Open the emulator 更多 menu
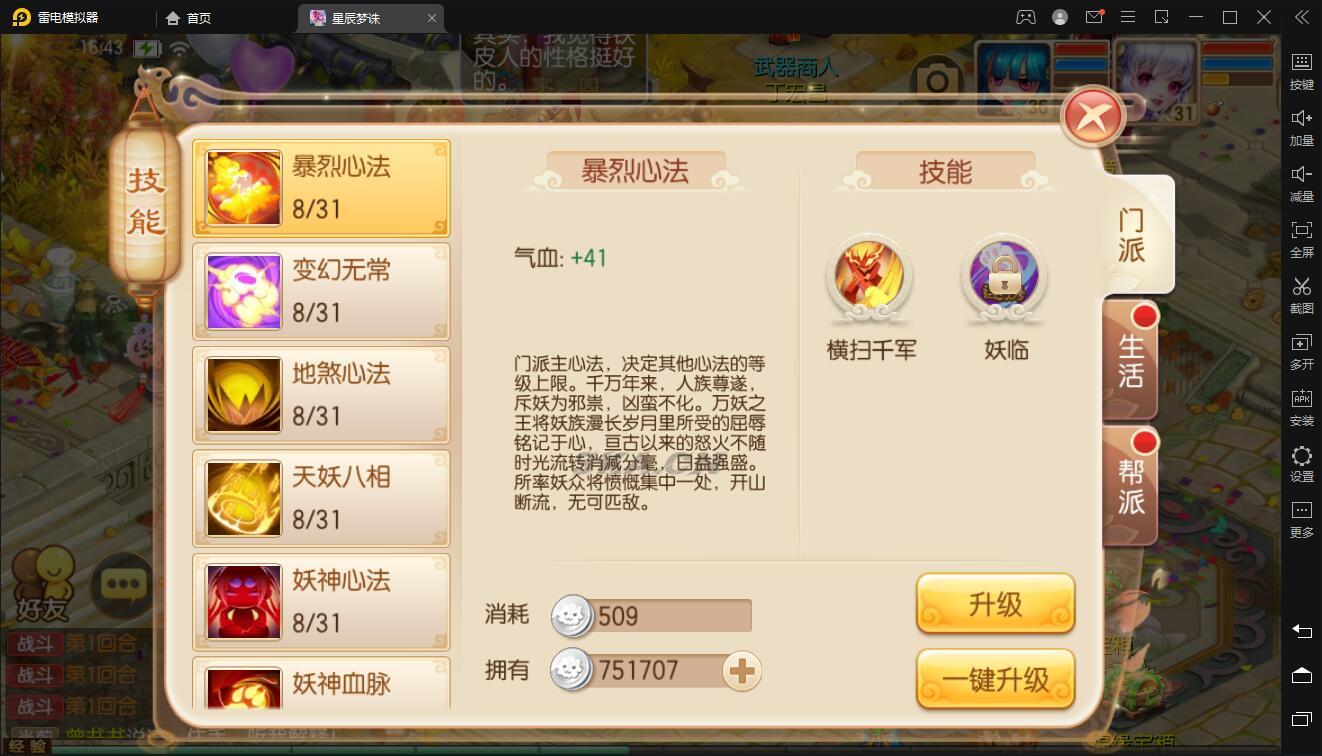This screenshot has width=1322, height=756. [1301, 519]
